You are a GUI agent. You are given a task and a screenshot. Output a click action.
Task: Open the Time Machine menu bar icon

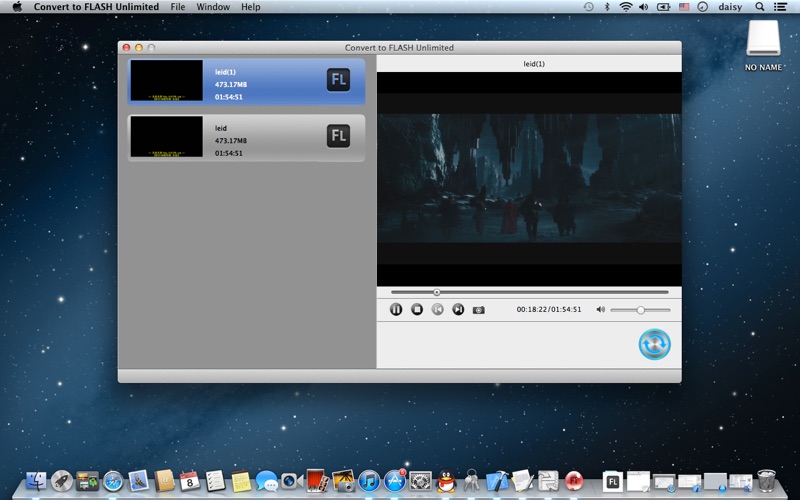588,7
